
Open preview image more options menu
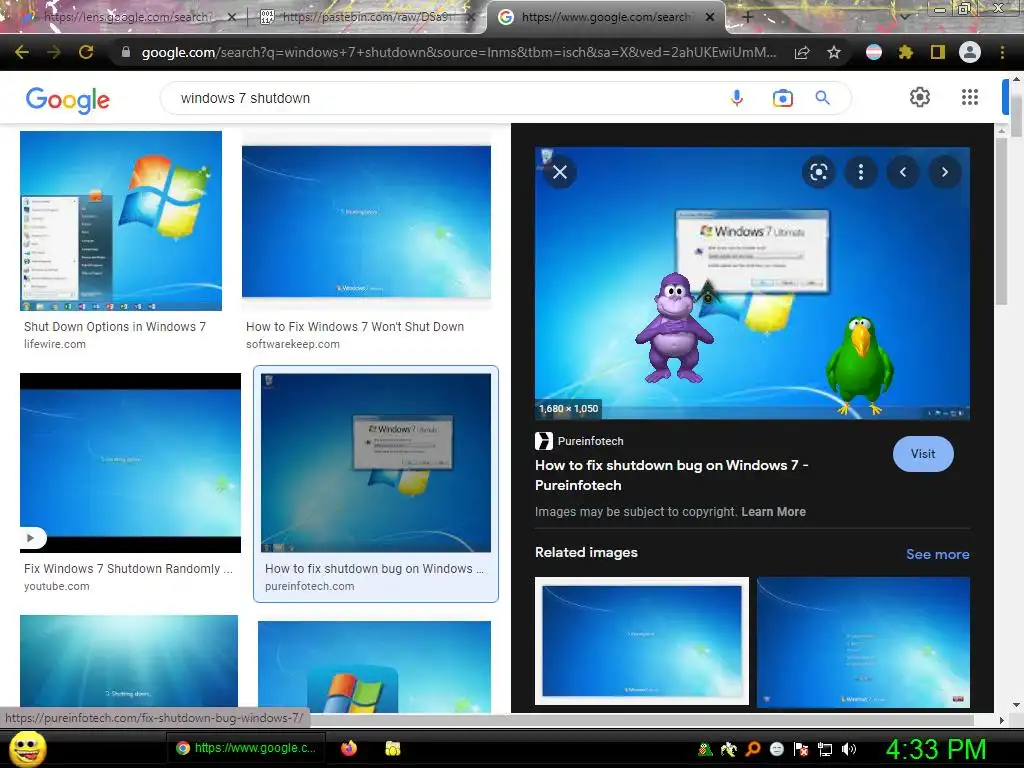click(861, 172)
